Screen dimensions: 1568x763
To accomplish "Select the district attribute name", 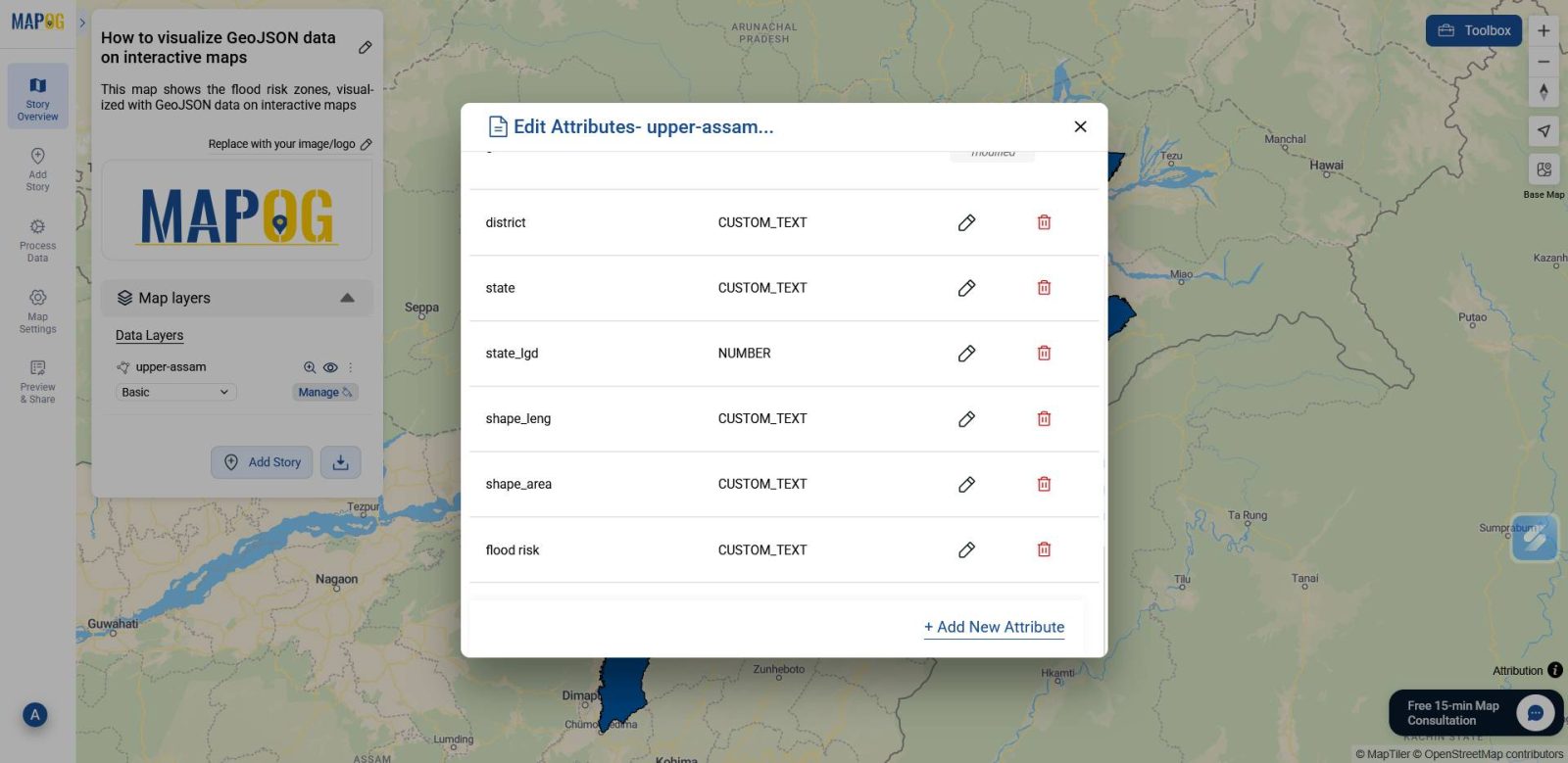I will point(506,222).
